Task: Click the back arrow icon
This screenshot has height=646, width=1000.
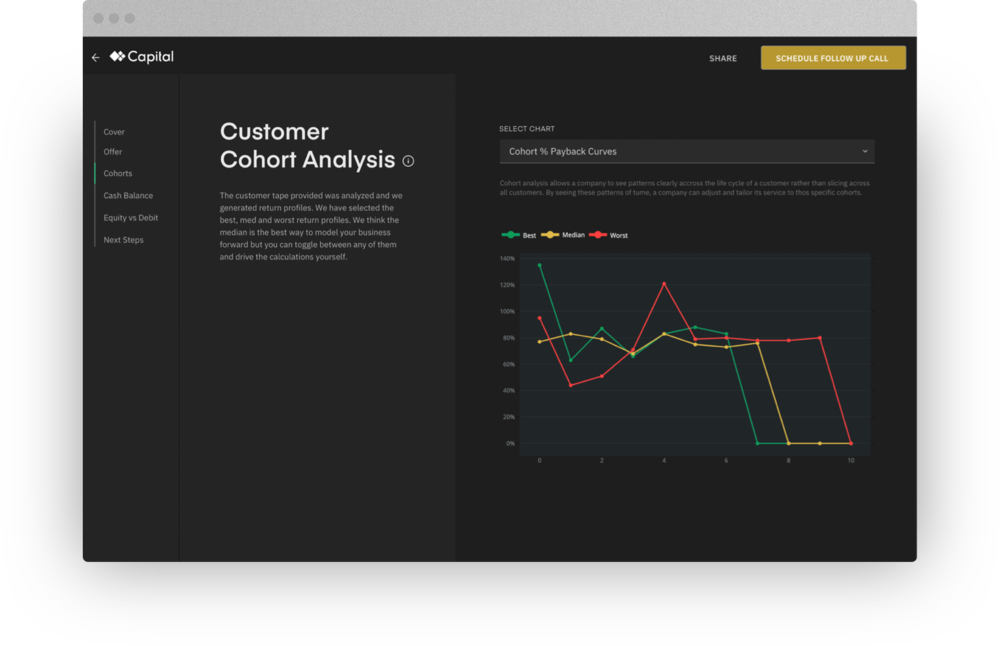Action: point(96,58)
